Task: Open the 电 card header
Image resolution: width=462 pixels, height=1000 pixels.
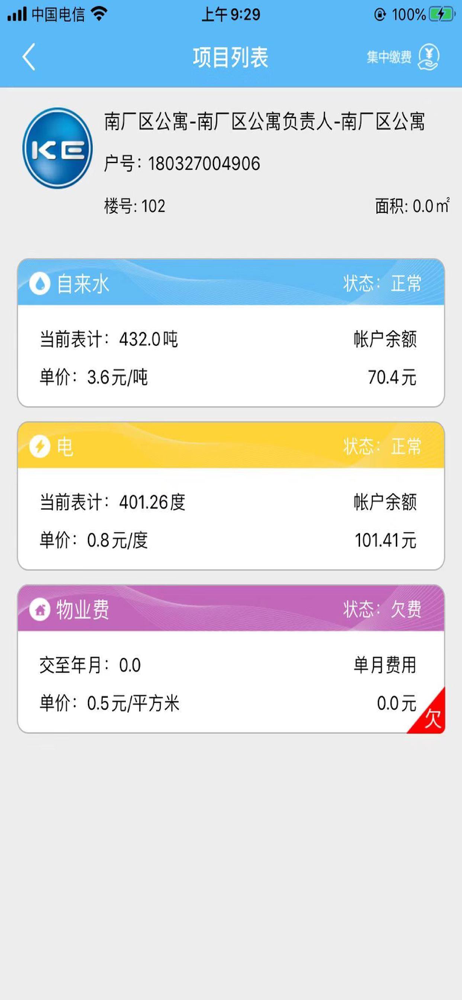Action: (x=231, y=446)
